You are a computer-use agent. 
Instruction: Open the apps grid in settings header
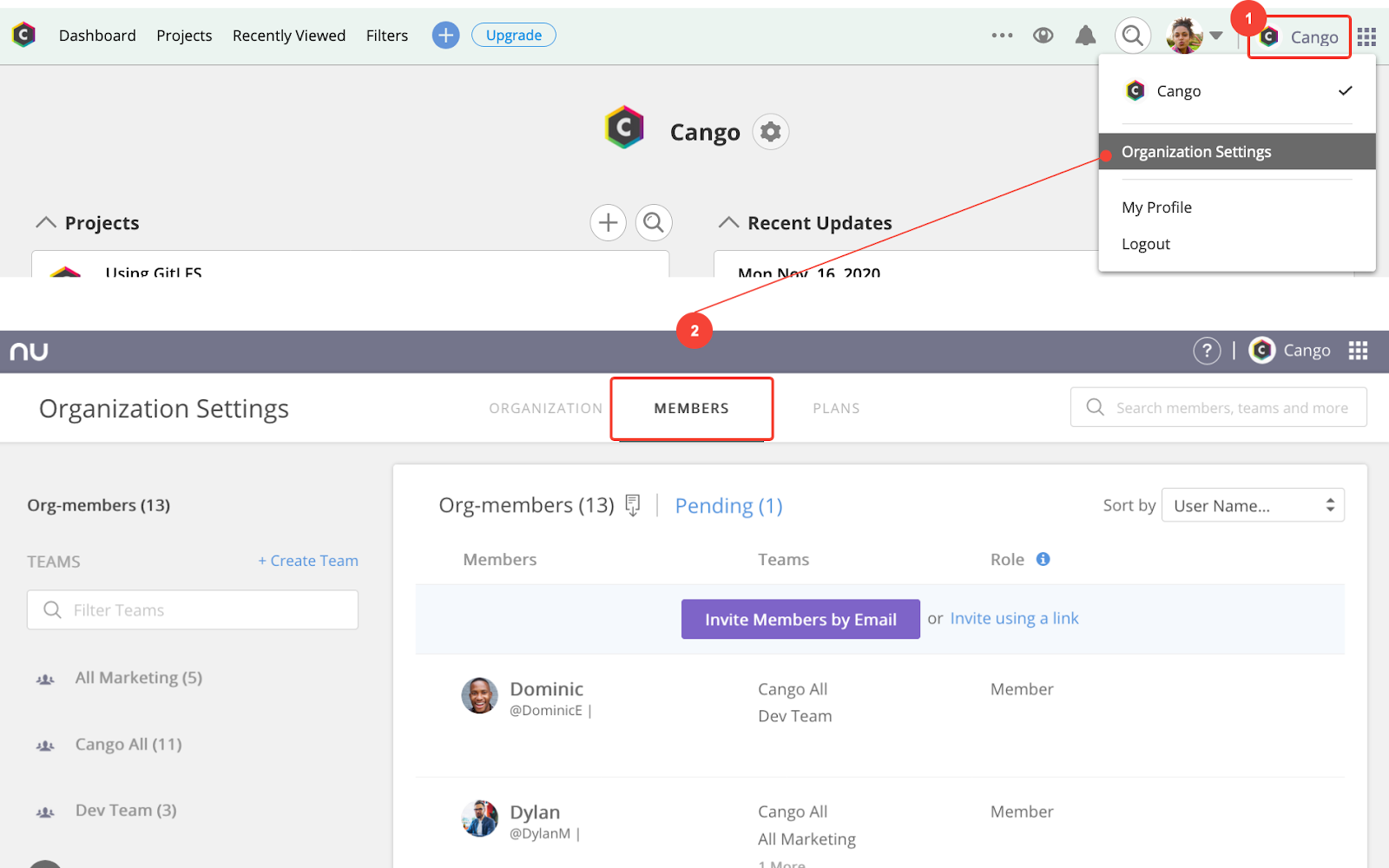(1359, 351)
